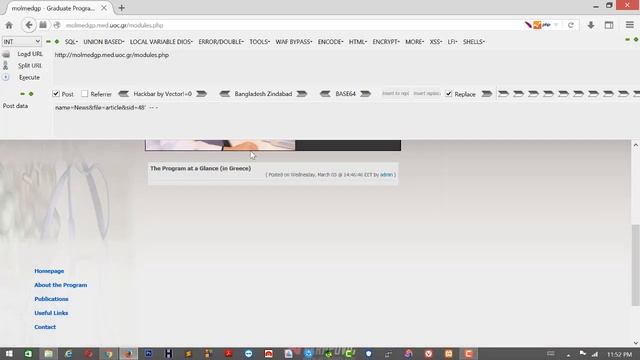Click the page vertical scrollbar thumb
Image resolution: width=640 pixels, height=360 pixels.
click(635, 264)
